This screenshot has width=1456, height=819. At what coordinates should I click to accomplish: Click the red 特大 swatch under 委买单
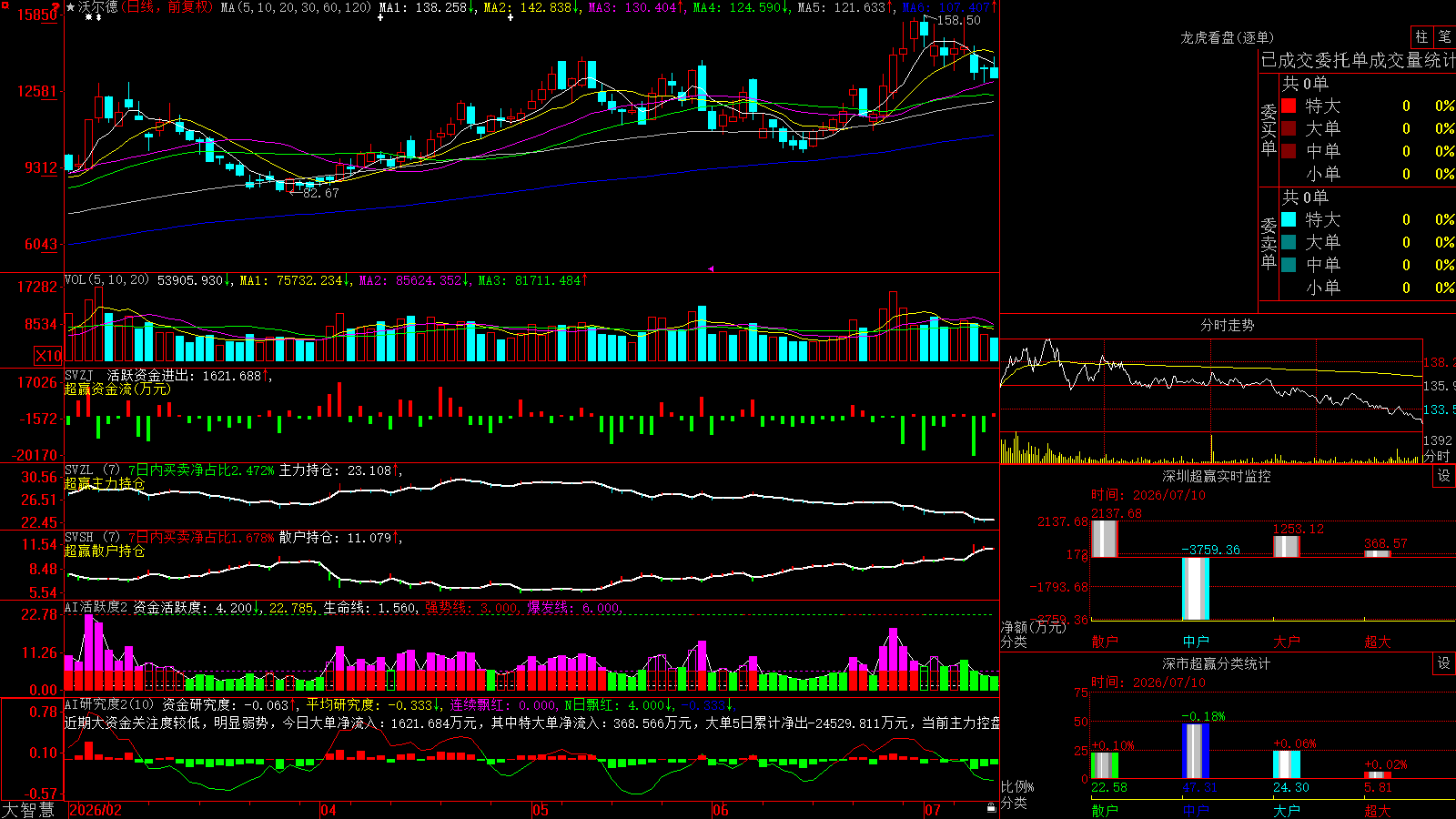coord(1289,106)
